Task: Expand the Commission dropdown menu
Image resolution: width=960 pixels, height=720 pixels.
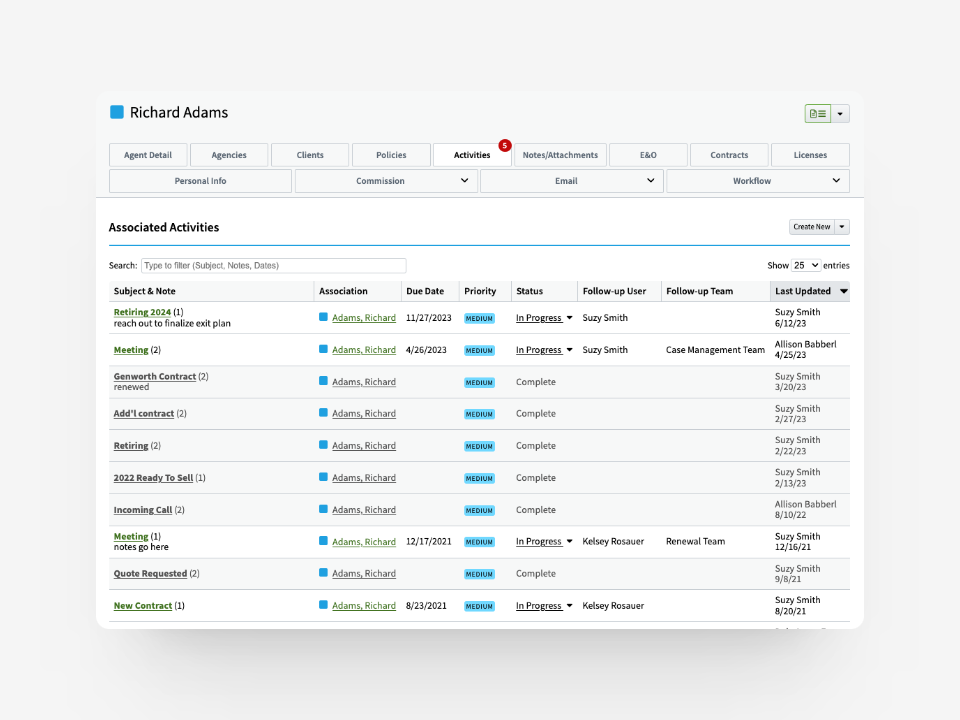Action: [464, 181]
